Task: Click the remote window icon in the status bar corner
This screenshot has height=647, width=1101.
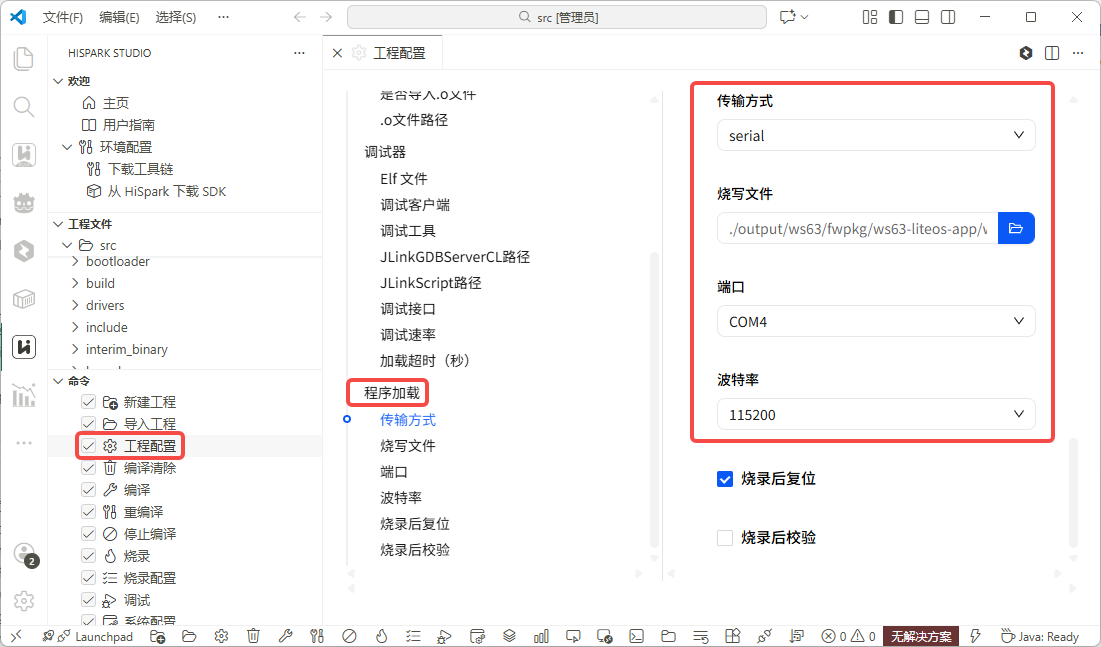Action: (x=15, y=636)
